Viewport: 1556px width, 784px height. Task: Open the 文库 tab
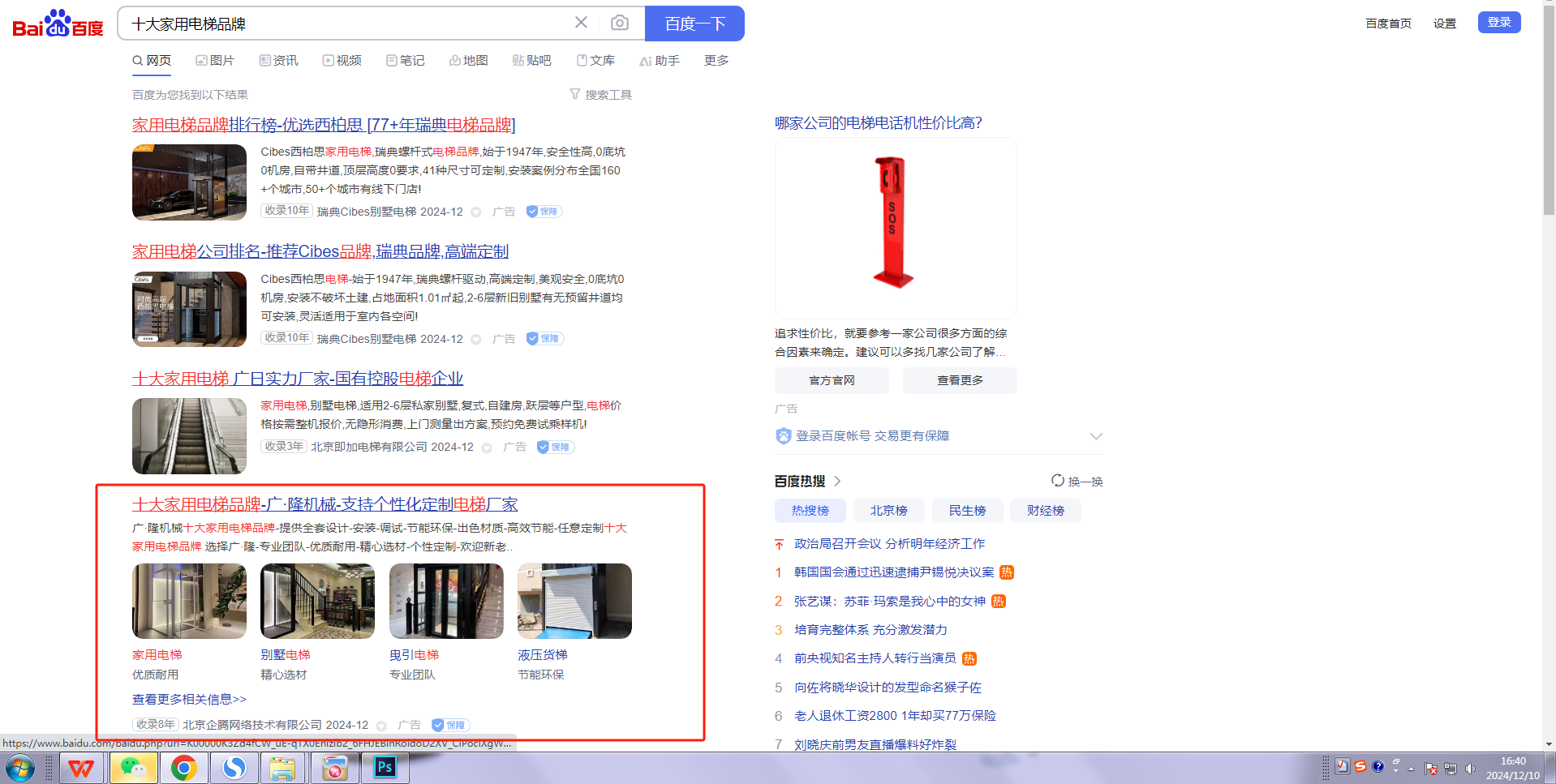point(595,61)
